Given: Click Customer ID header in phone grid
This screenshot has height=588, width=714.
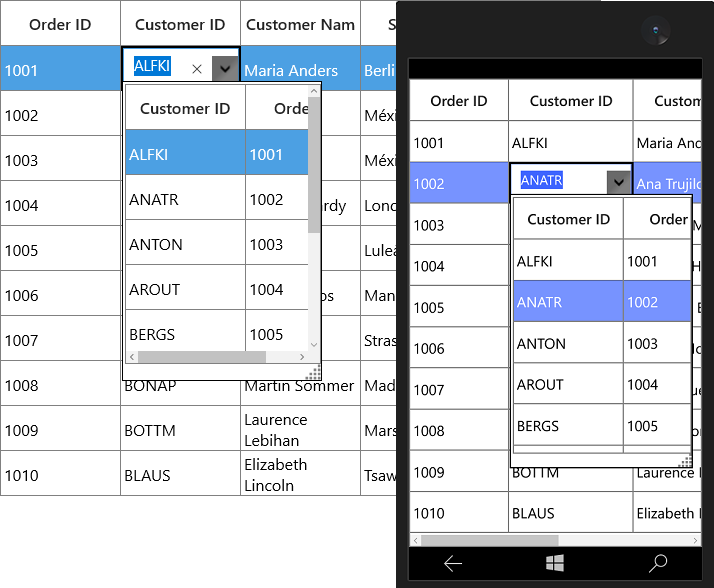Looking at the screenshot, I should tap(571, 101).
